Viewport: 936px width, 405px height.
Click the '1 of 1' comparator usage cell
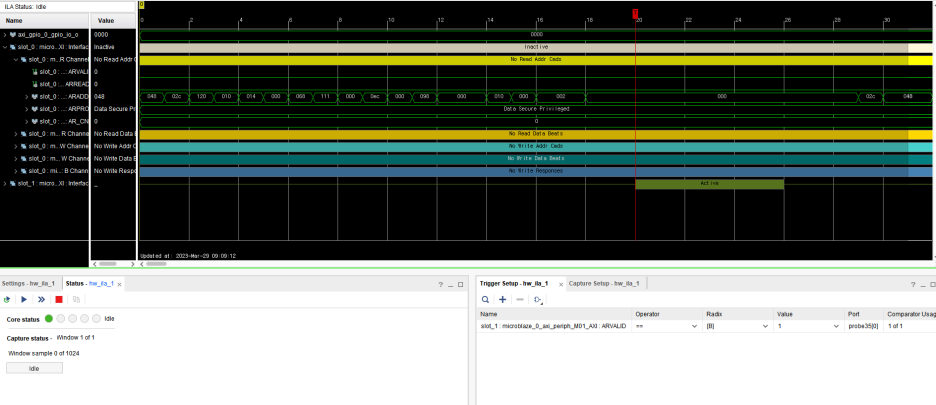pyautogui.click(x=909, y=326)
